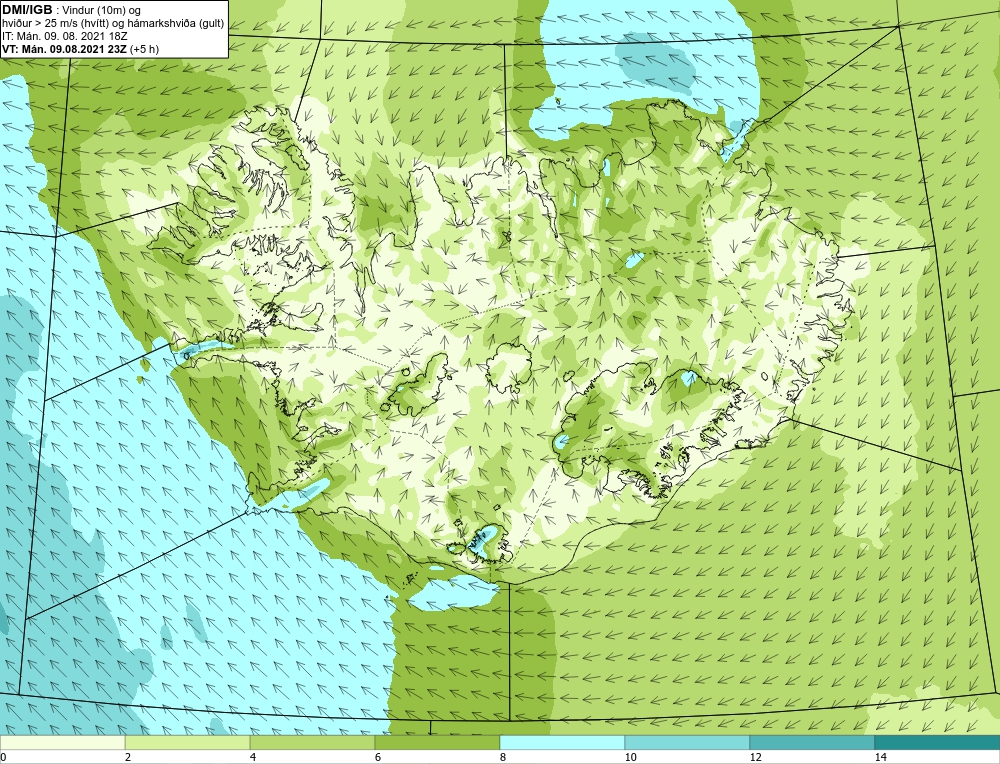The width and height of the screenshot is (1000, 764).
Task: Click the legend scale label '0'
Action: [x=3, y=757]
